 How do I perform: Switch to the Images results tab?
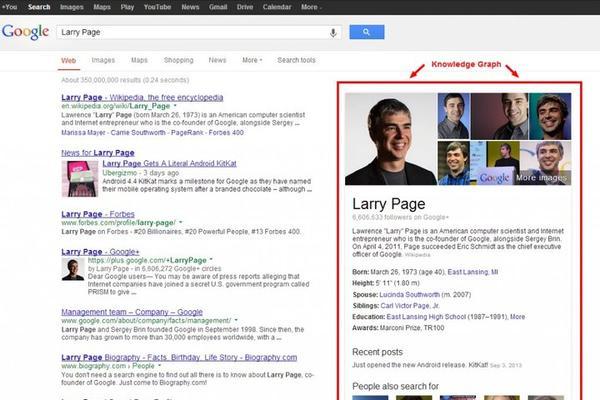[103, 60]
